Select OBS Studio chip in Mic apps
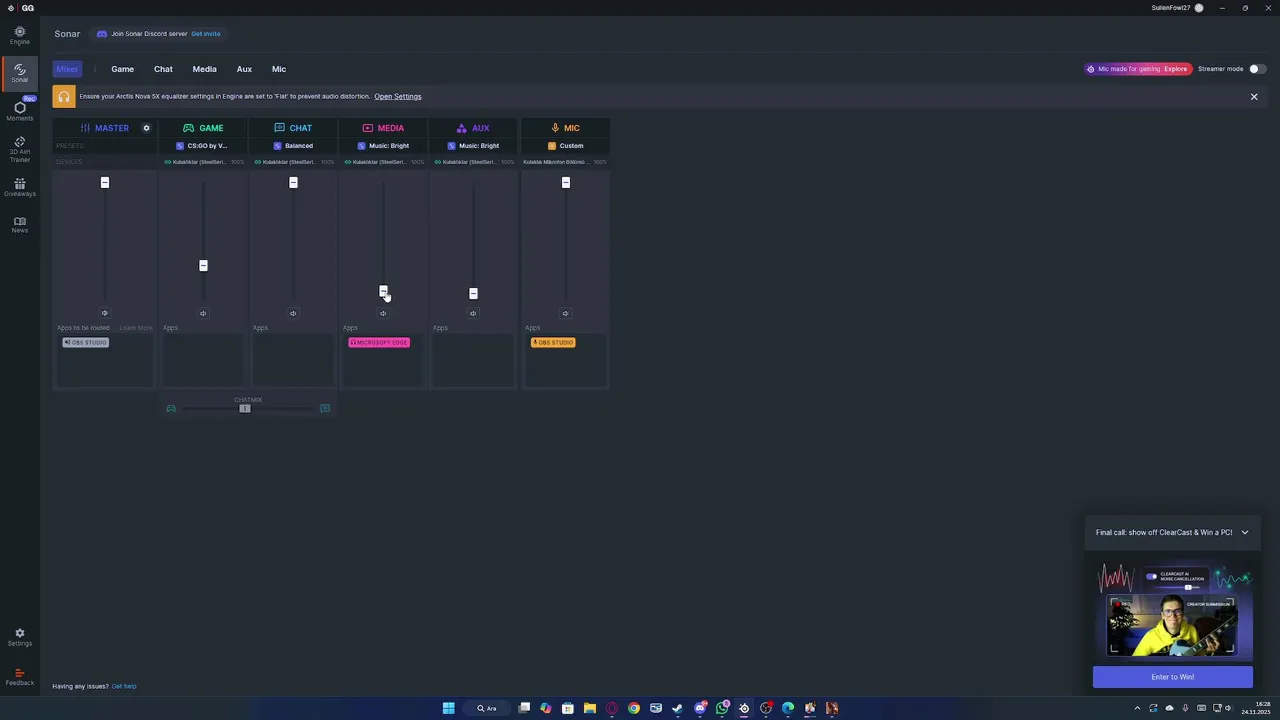This screenshot has width=1280, height=720. pos(553,342)
